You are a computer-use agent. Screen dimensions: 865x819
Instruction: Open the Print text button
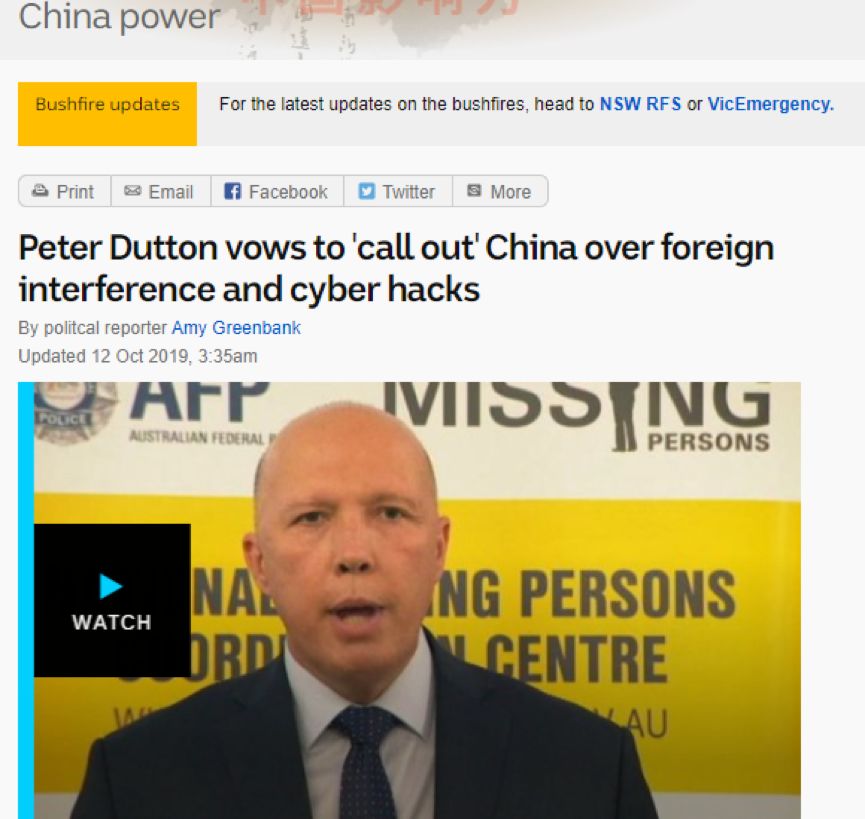[75, 192]
